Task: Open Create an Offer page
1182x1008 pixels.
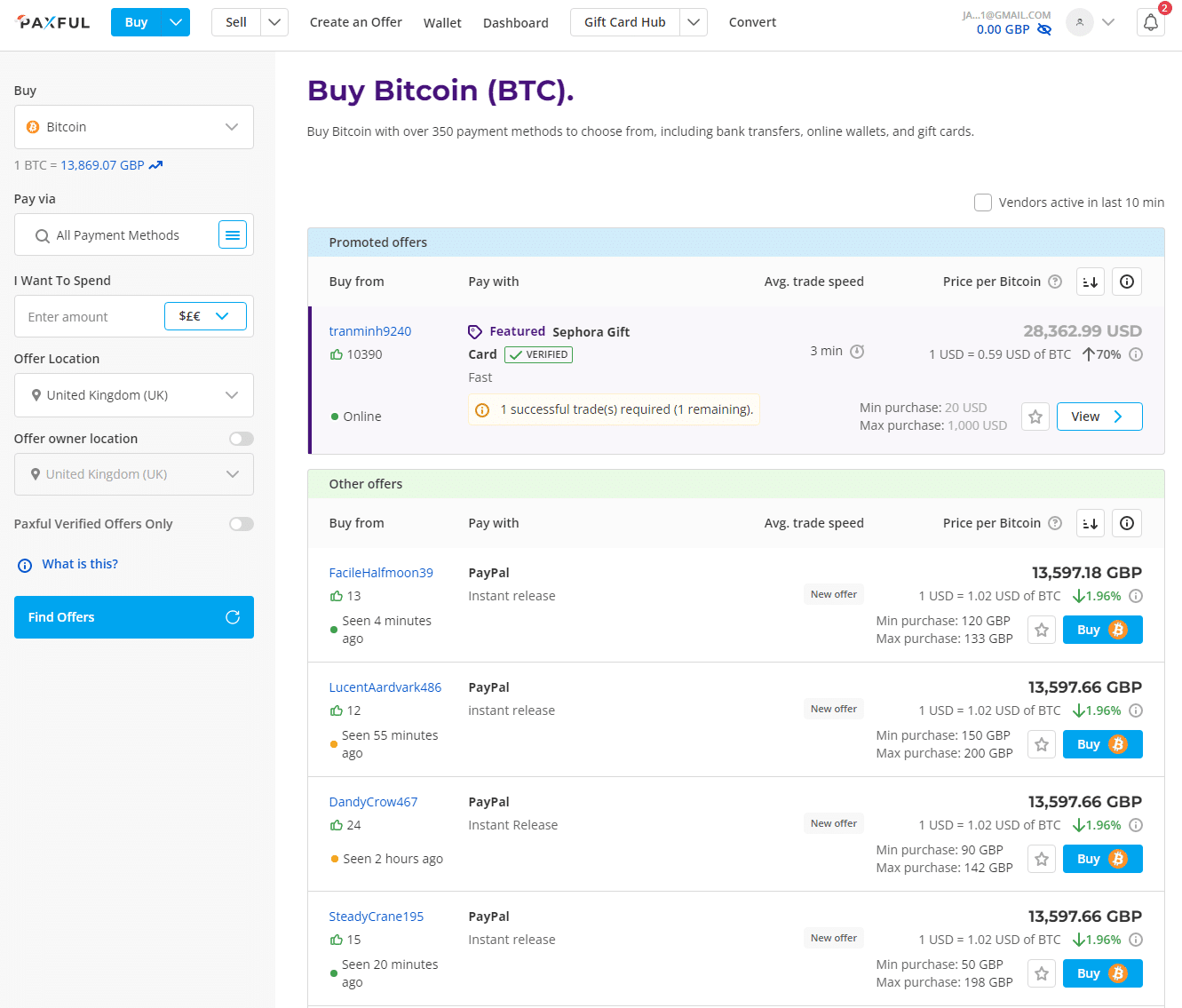Action: [356, 22]
